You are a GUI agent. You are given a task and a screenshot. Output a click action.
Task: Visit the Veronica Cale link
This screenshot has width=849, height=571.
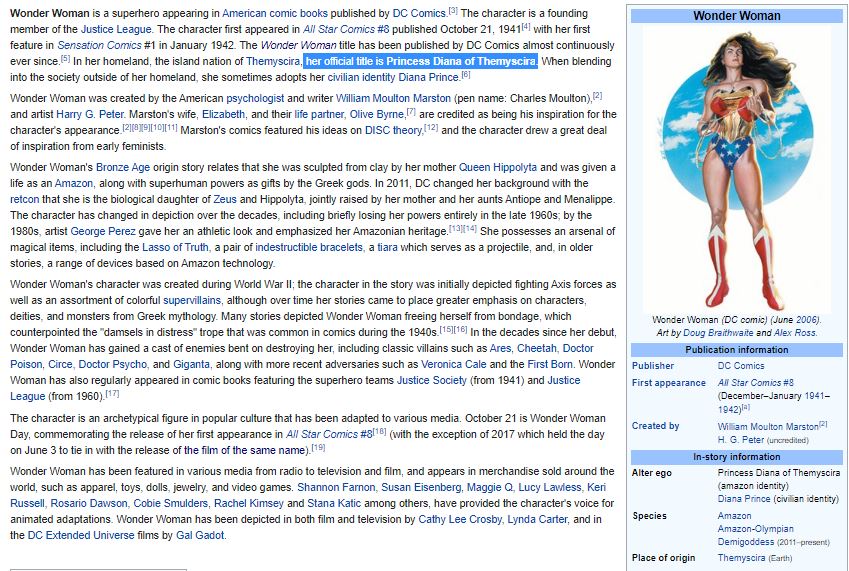pyautogui.click(x=454, y=364)
